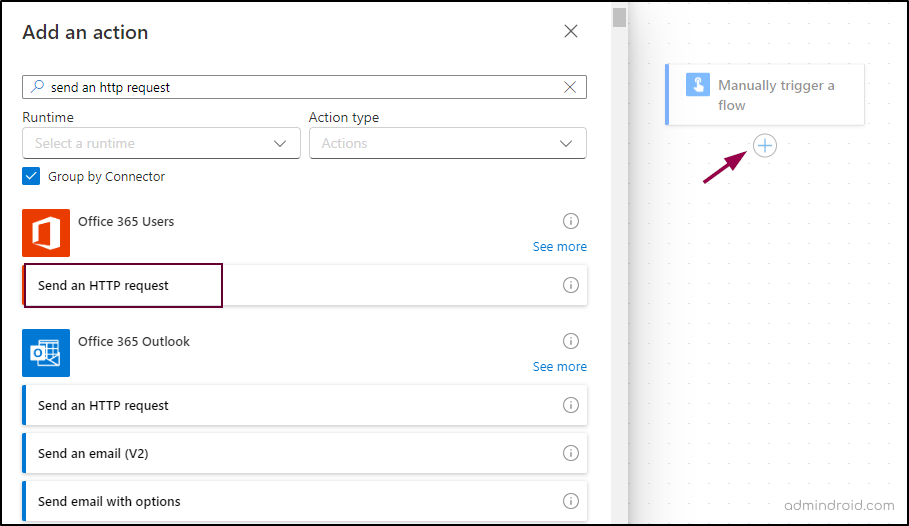Click the Office 365 Outlook connector icon

[x=46, y=353]
